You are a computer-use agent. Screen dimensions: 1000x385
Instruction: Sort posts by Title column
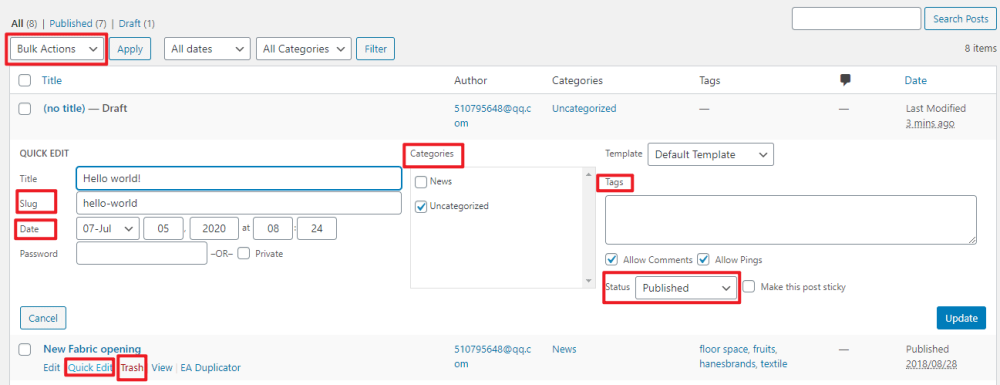[x=52, y=81]
